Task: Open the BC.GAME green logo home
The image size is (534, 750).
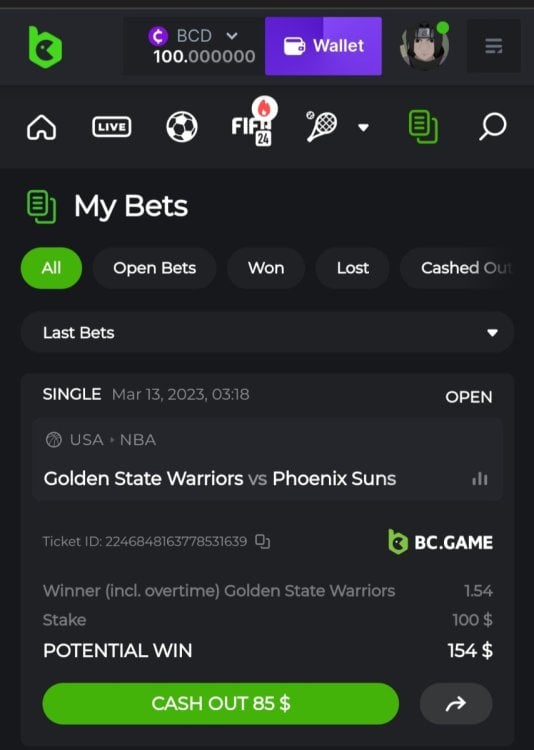Action: point(45,47)
